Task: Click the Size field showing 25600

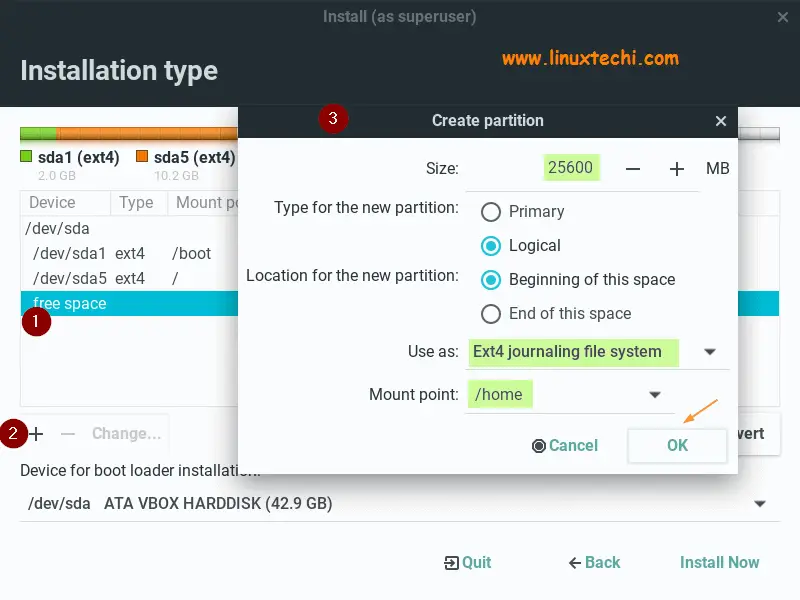Action: pyautogui.click(x=571, y=167)
